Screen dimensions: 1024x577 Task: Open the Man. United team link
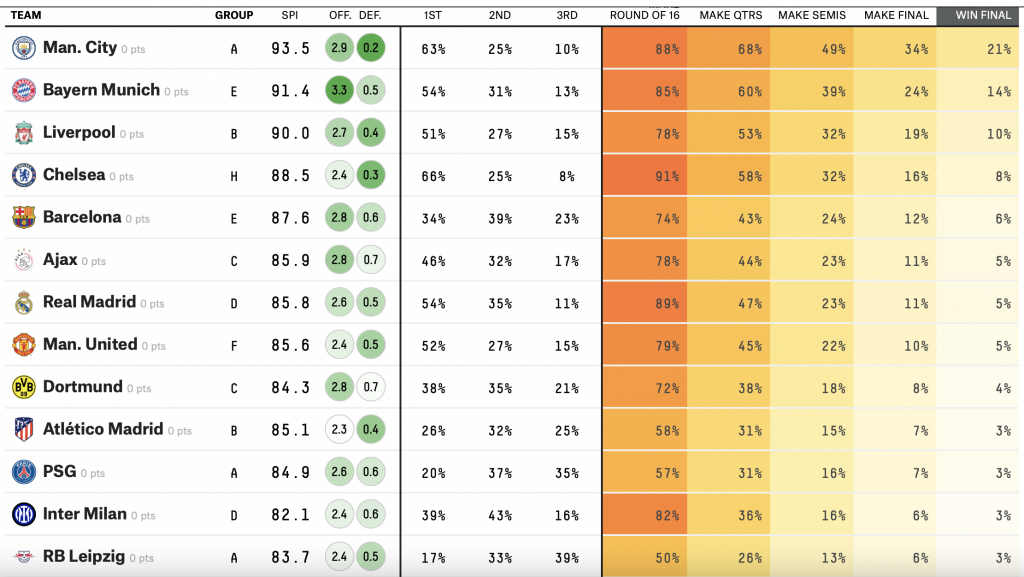tap(89, 344)
